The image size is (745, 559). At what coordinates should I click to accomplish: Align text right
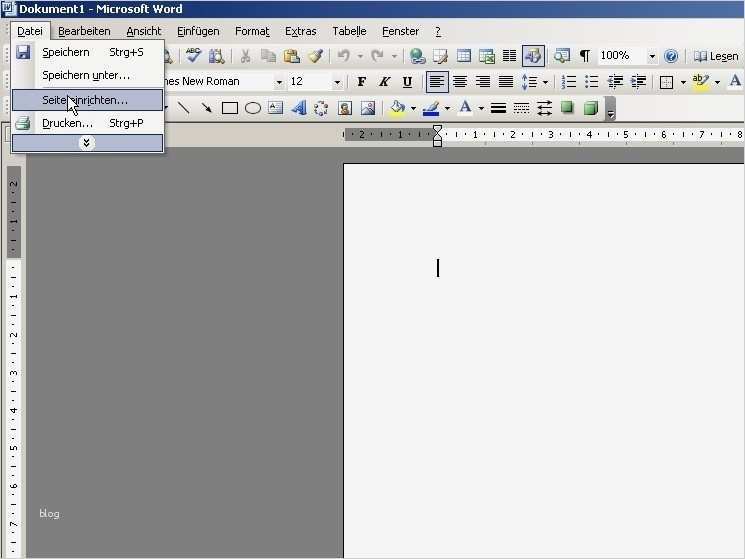tap(483, 82)
